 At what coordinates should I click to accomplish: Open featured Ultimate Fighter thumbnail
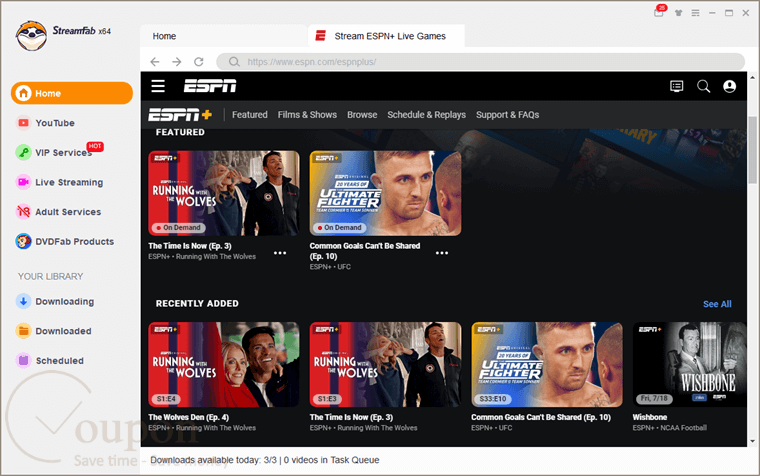pyautogui.click(x=385, y=193)
